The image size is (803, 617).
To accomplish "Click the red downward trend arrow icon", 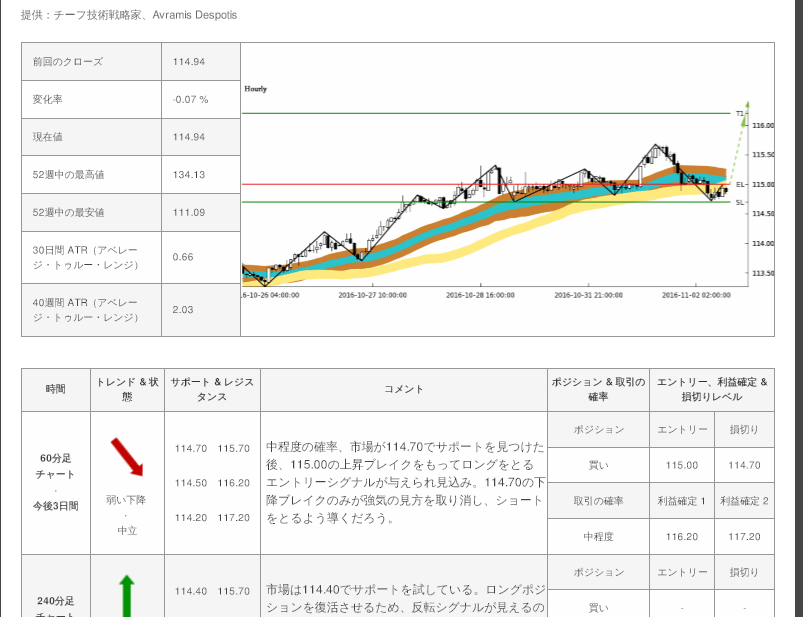I will 127,457.
